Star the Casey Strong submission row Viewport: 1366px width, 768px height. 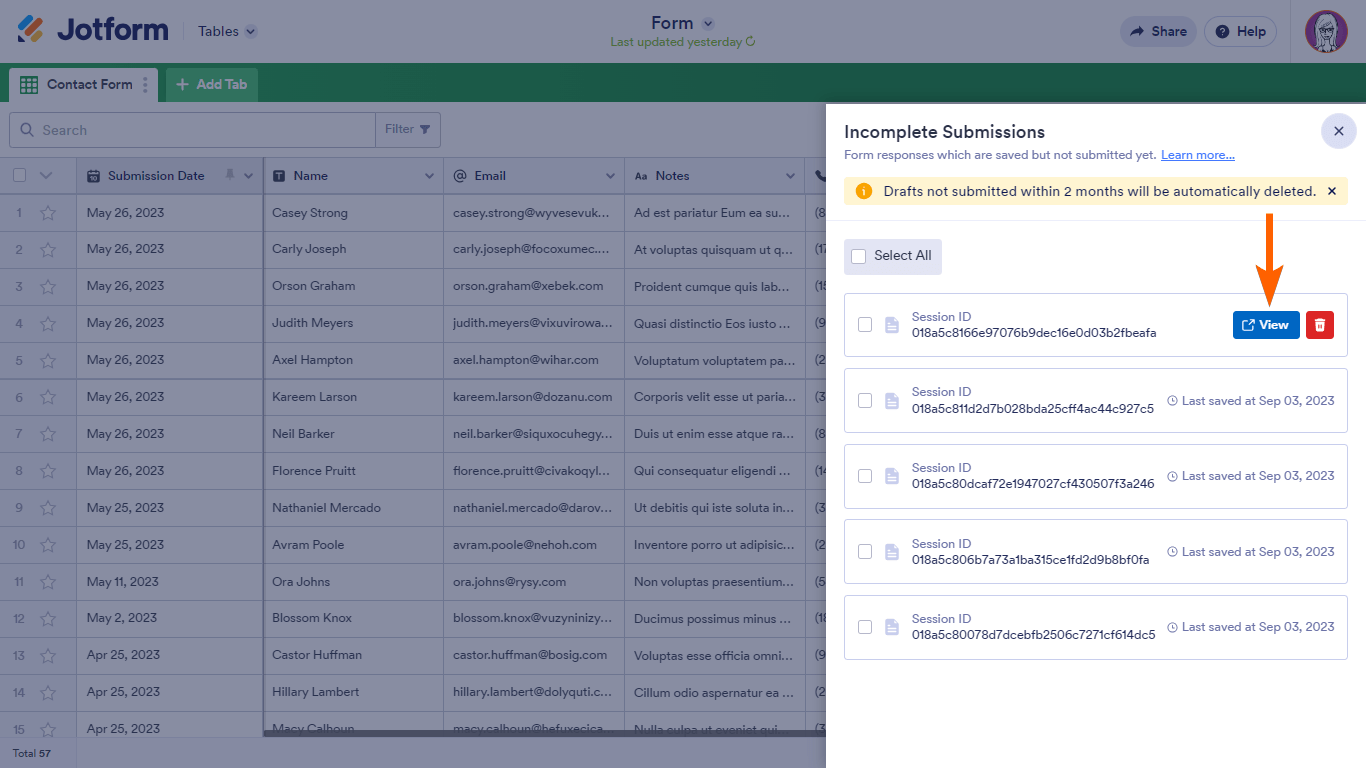(x=48, y=213)
